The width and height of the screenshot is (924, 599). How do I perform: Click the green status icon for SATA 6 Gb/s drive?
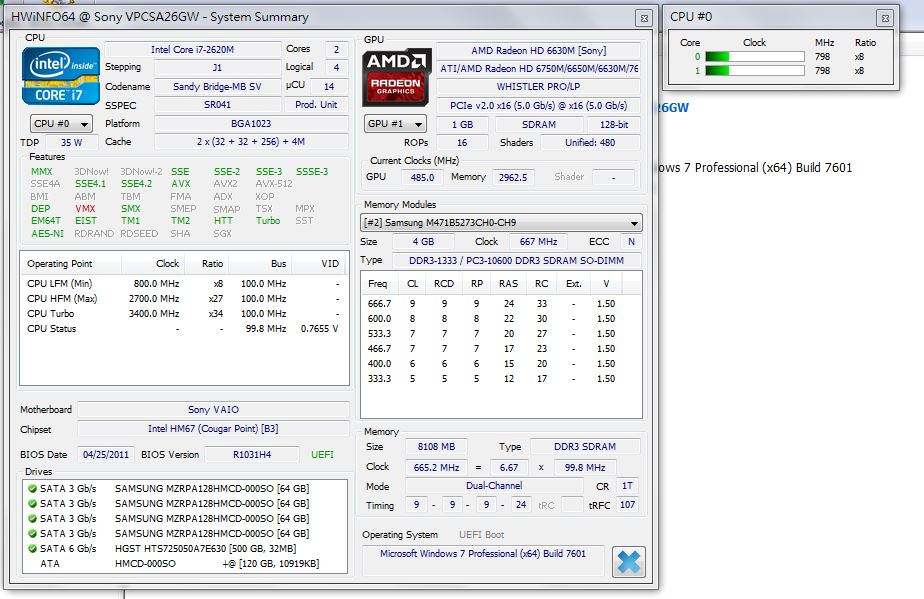click(32, 548)
